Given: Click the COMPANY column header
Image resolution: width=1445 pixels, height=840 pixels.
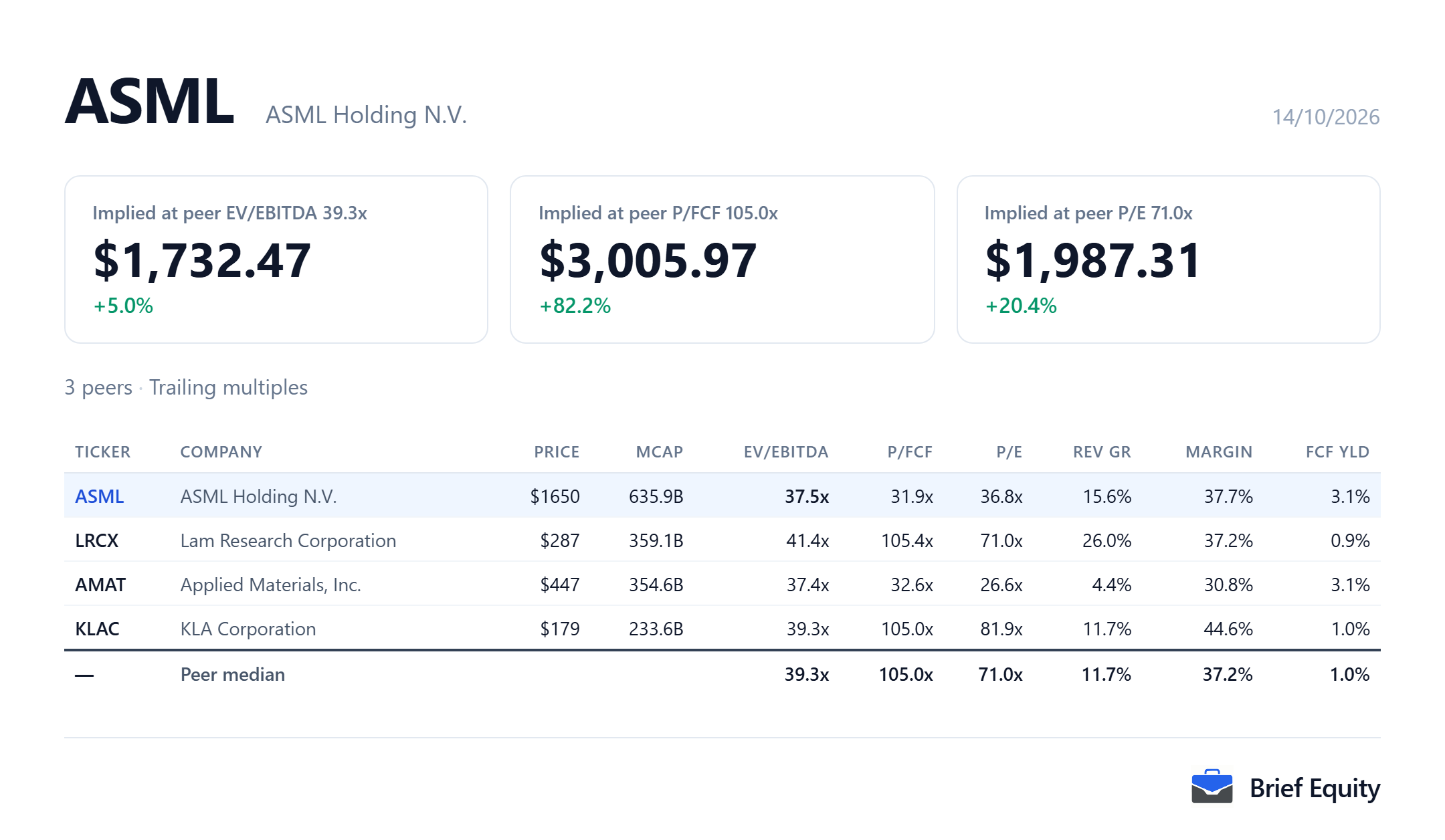Looking at the screenshot, I should point(221,452).
